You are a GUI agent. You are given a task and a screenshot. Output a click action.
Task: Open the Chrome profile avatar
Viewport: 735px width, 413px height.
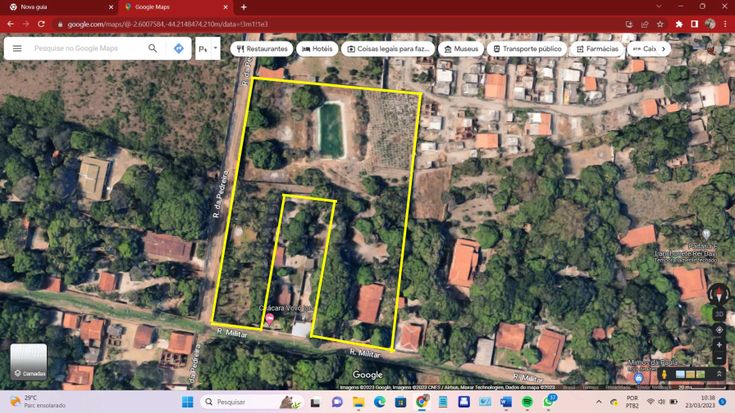click(x=710, y=24)
